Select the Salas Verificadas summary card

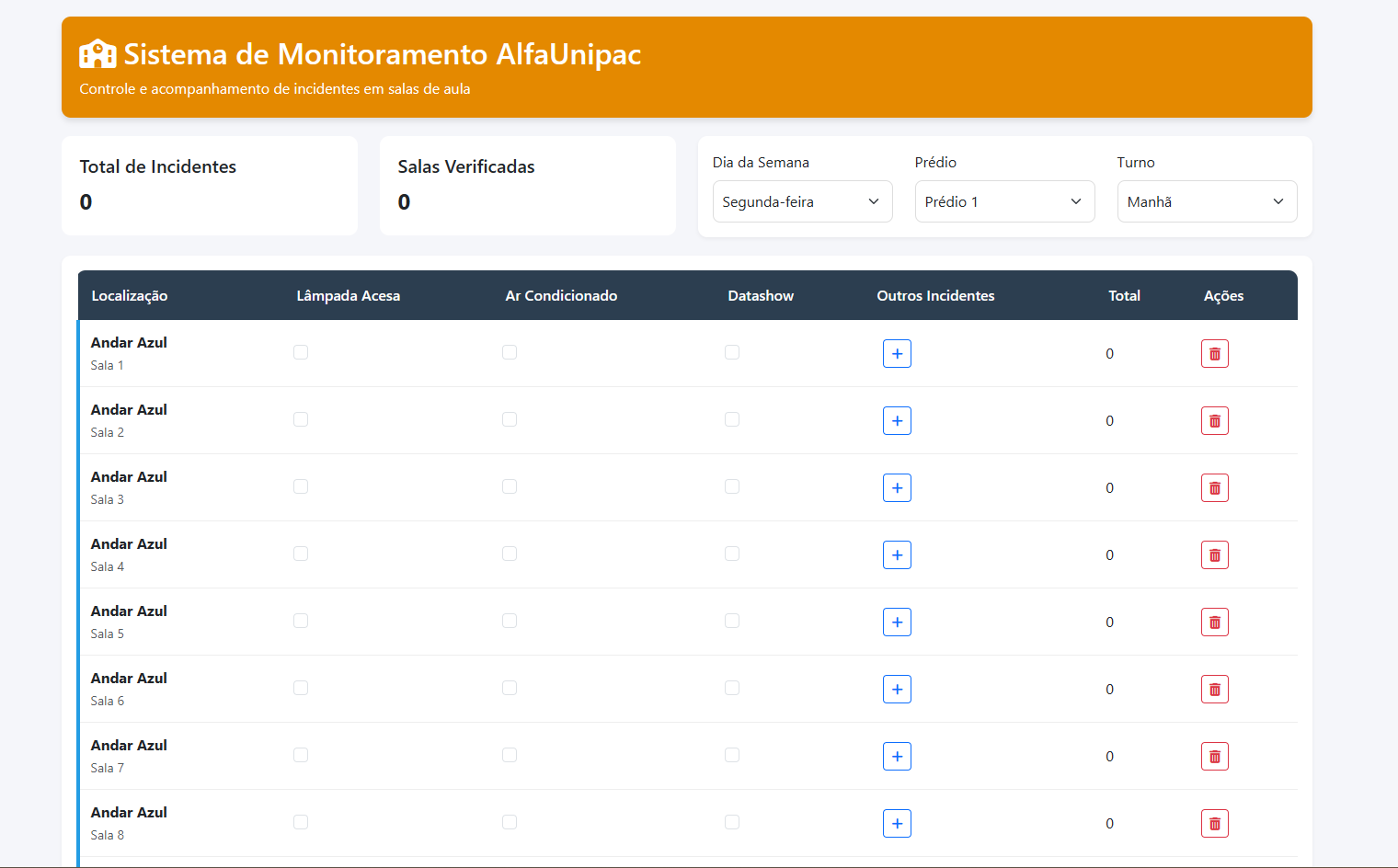tap(527, 186)
